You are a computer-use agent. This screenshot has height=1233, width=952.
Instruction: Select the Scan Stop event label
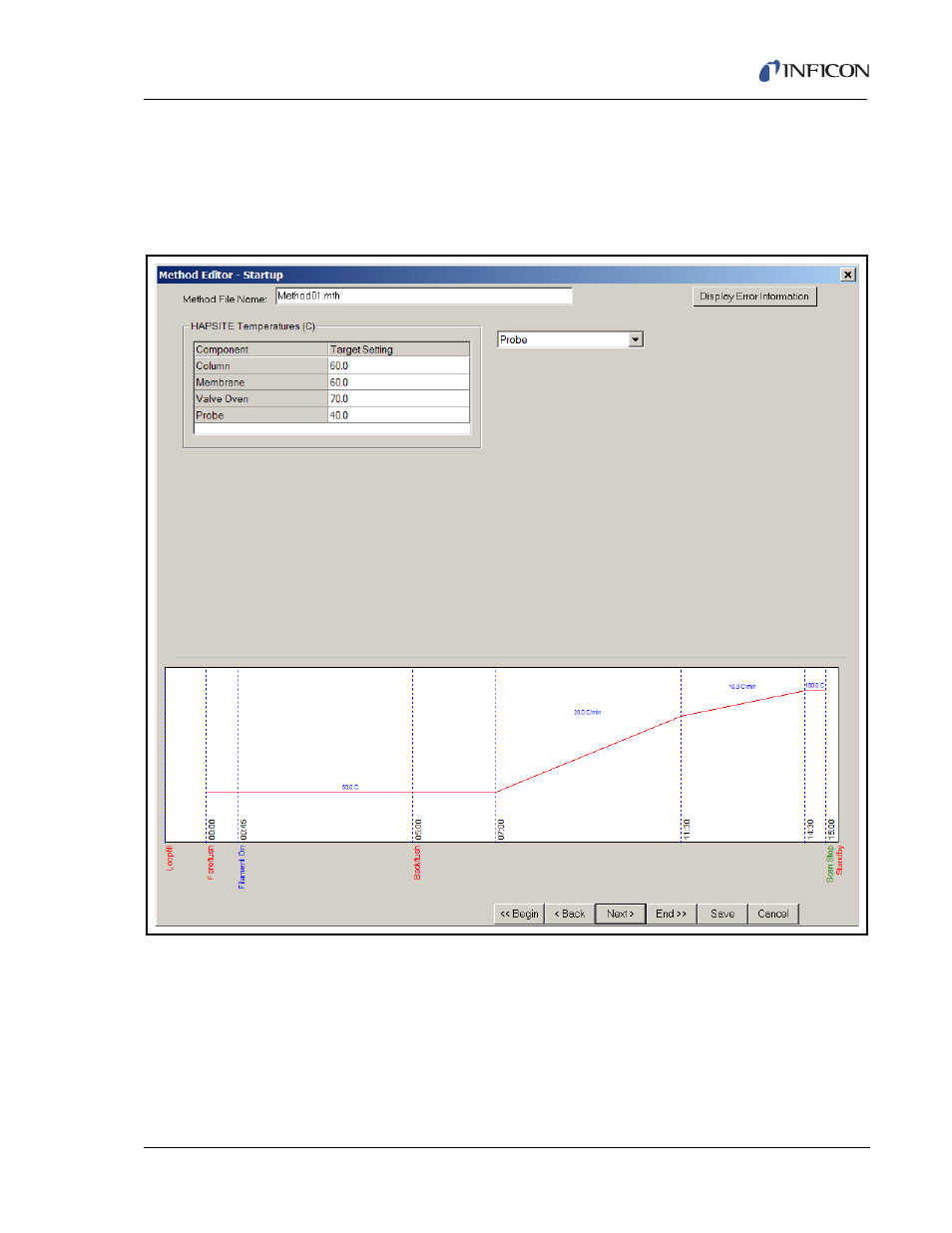829,864
